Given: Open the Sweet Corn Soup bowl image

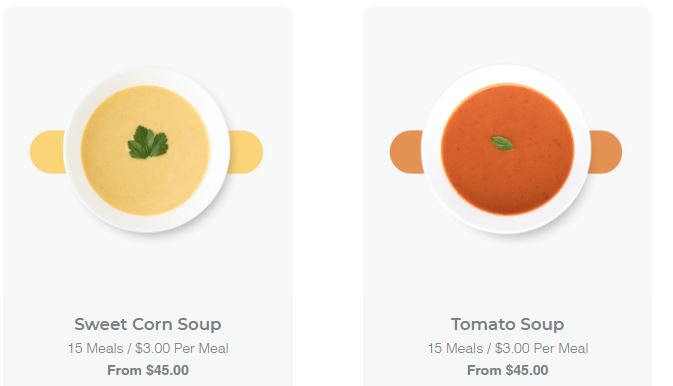Looking at the screenshot, I should tap(146, 151).
